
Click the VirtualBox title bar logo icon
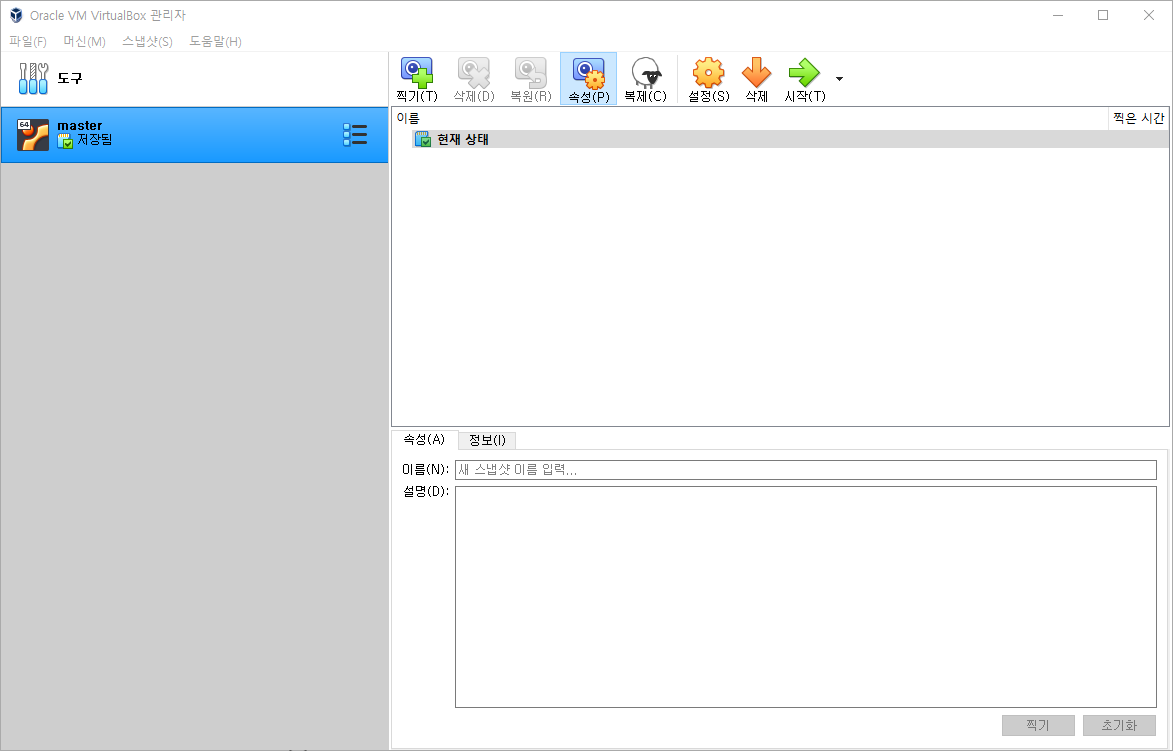(x=16, y=15)
